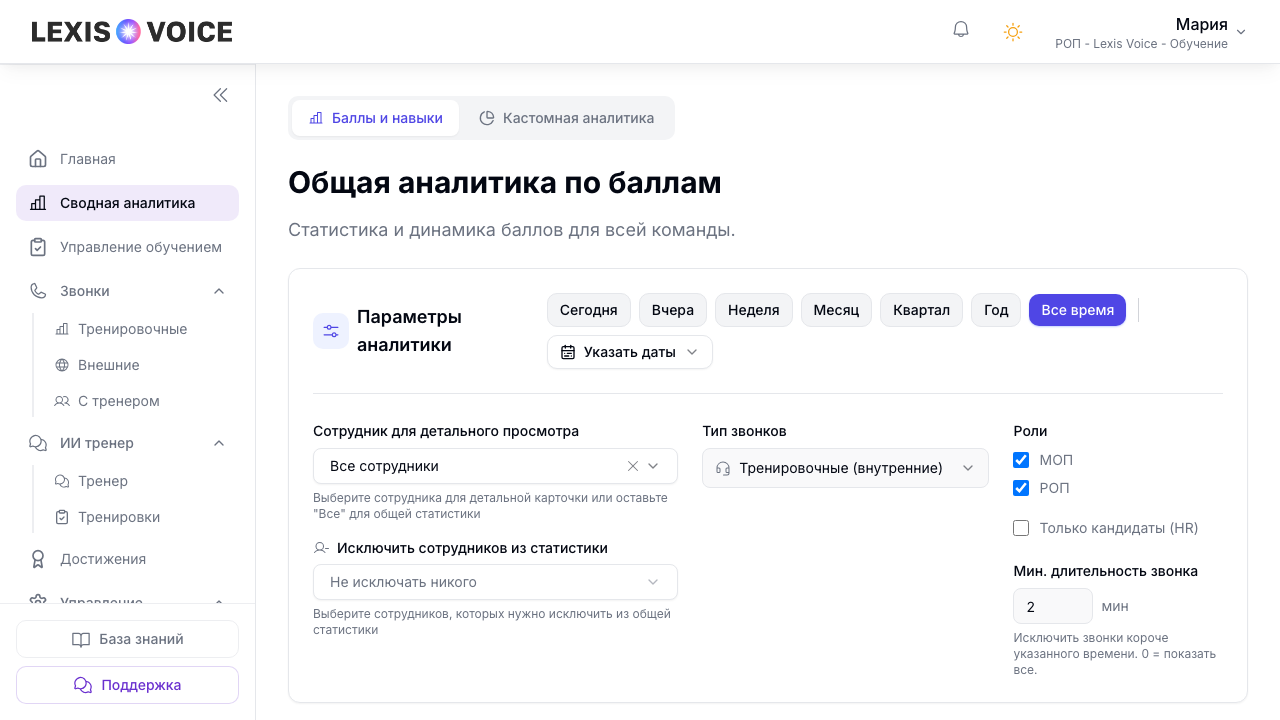This screenshot has height=720, width=1280.
Task: Switch to Кастомная аналитика tab
Action: [x=567, y=118]
